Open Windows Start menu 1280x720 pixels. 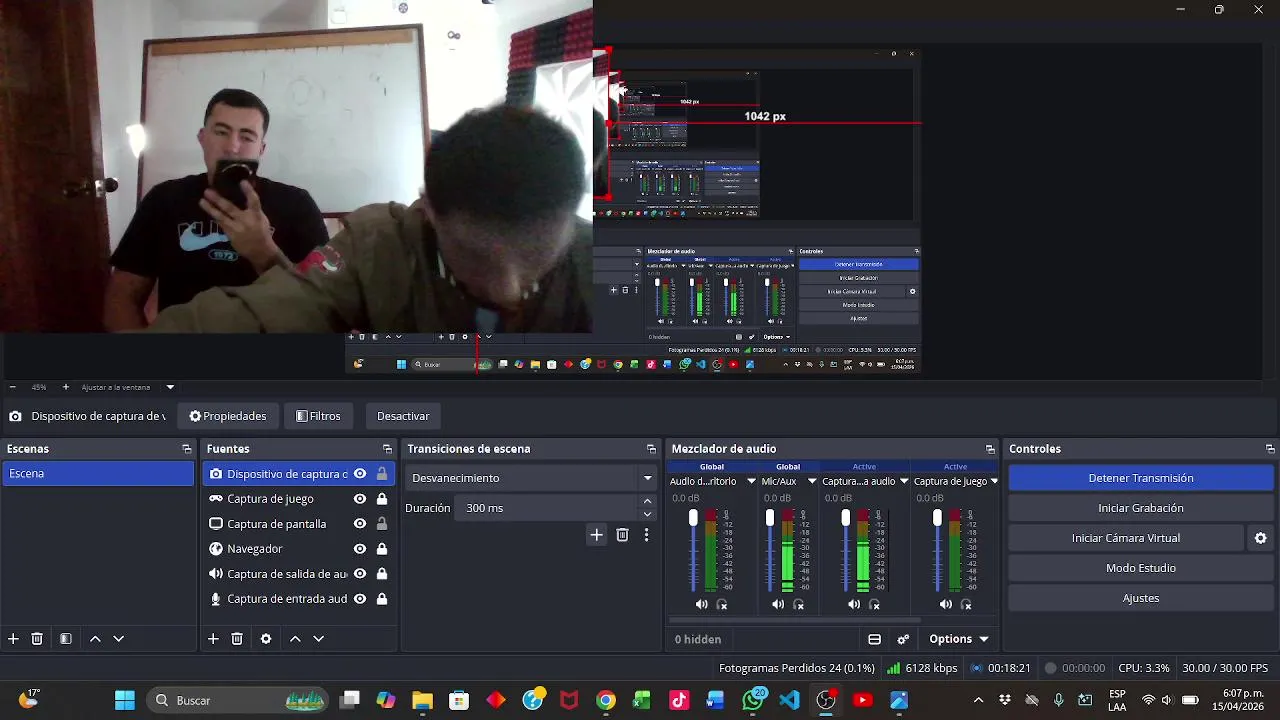(x=125, y=700)
